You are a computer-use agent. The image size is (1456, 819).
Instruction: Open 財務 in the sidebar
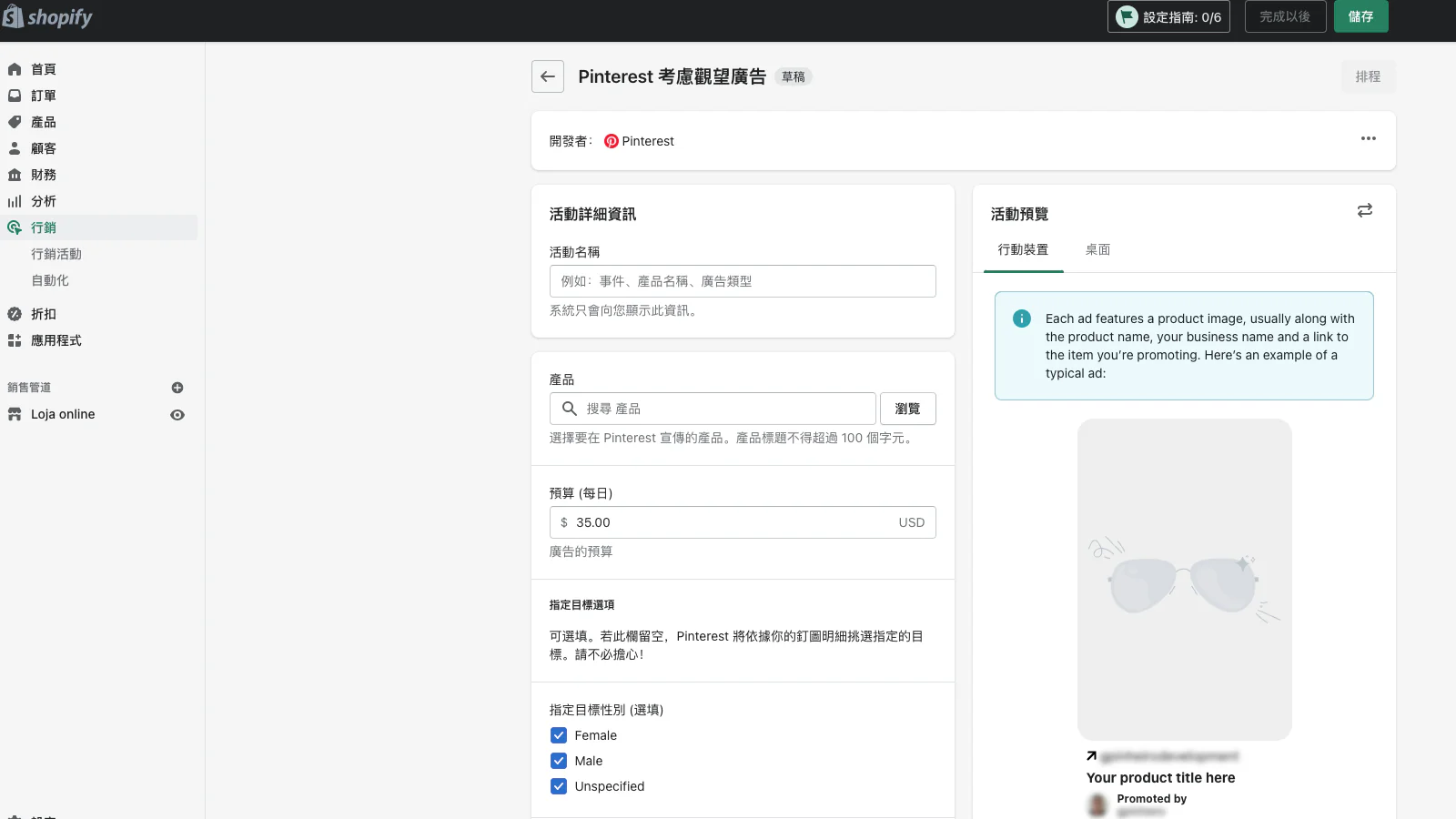click(44, 175)
